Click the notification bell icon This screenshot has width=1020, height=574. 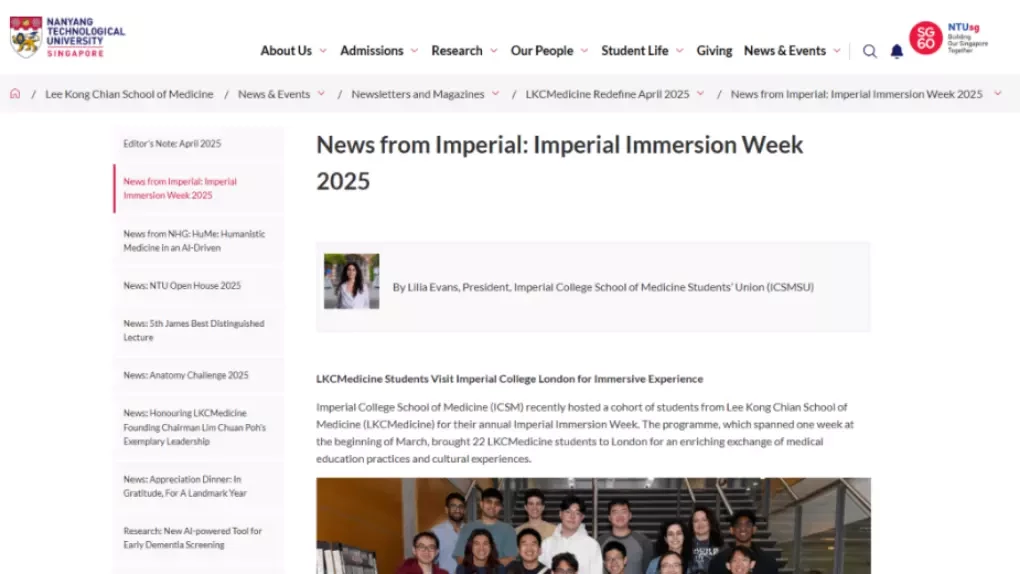[896, 51]
